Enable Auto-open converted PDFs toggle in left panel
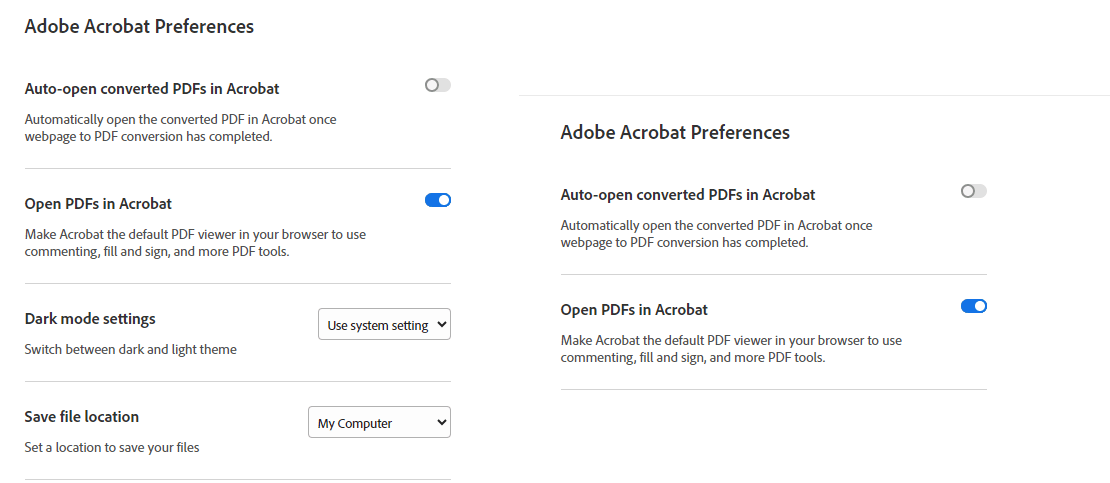The height and width of the screenshot is (483, 1110). click(438, 86)
